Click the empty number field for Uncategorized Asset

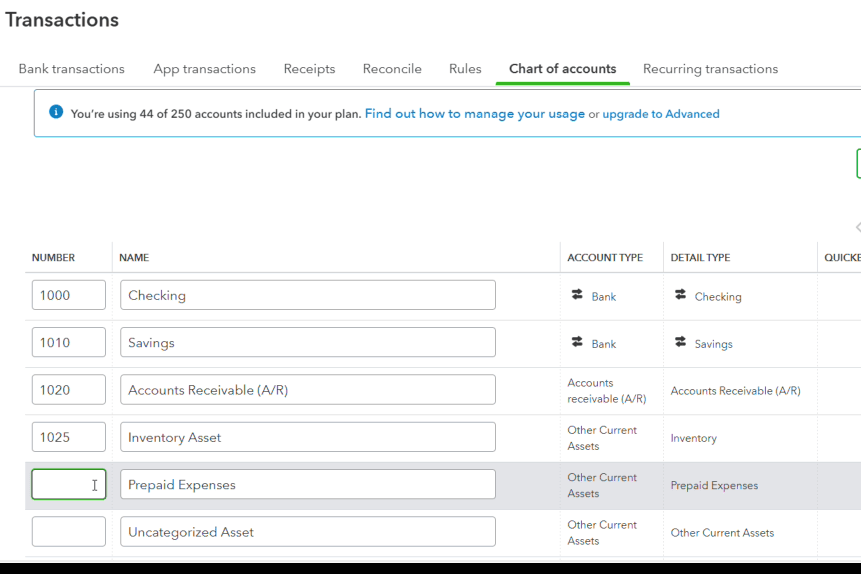tap(69, 532)
